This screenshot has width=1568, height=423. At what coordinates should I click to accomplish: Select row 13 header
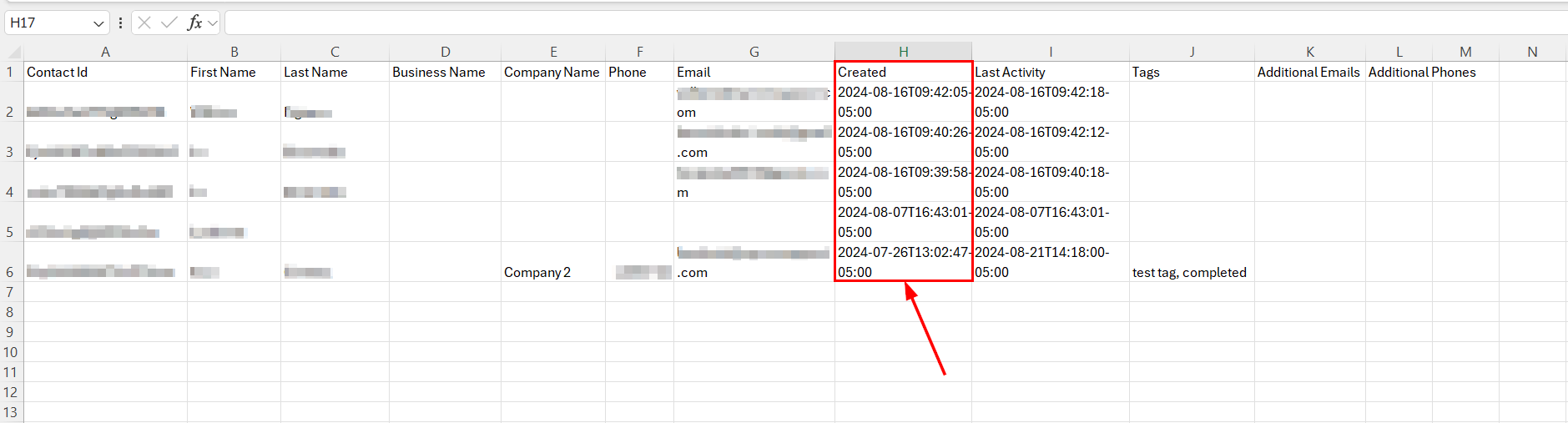pos(10,412)
